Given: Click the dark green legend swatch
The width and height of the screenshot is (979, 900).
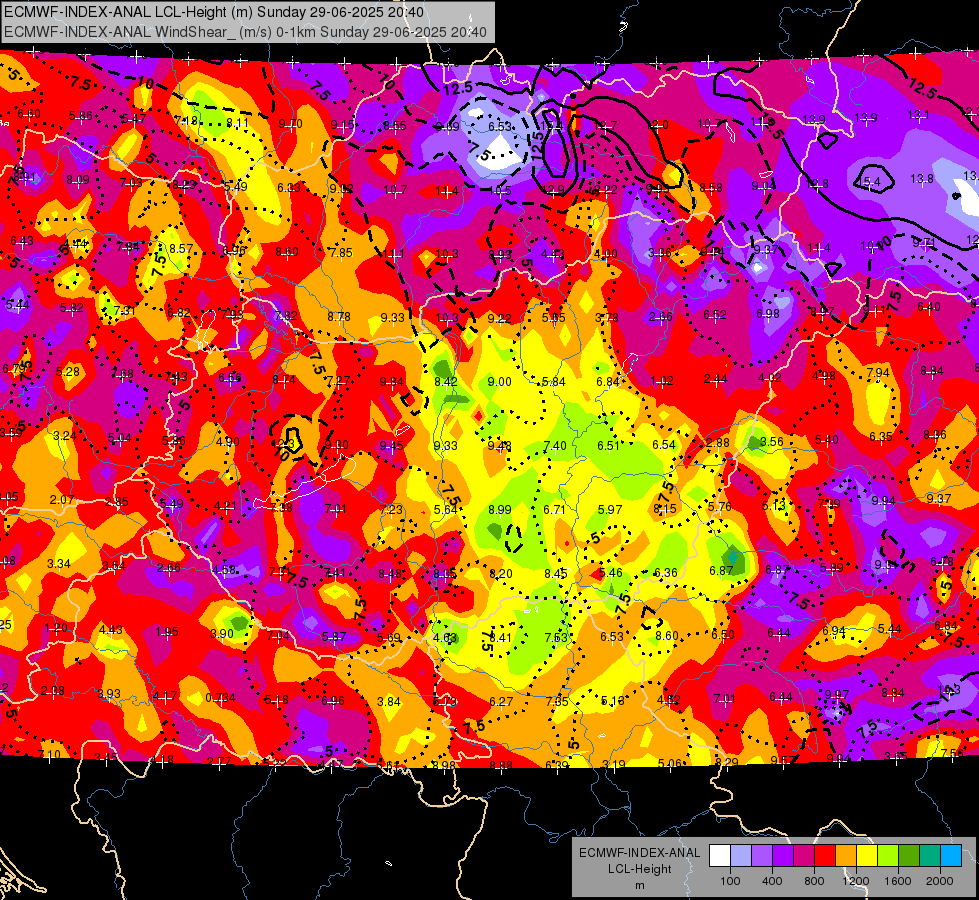Looking at the screenshot, I should tap(909, 856).
